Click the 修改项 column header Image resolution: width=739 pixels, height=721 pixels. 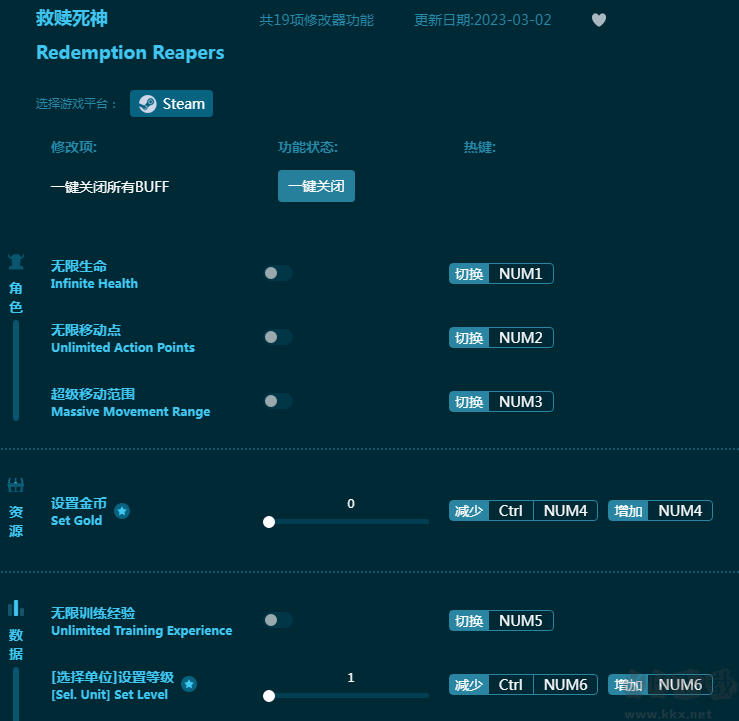pos(74,147)
